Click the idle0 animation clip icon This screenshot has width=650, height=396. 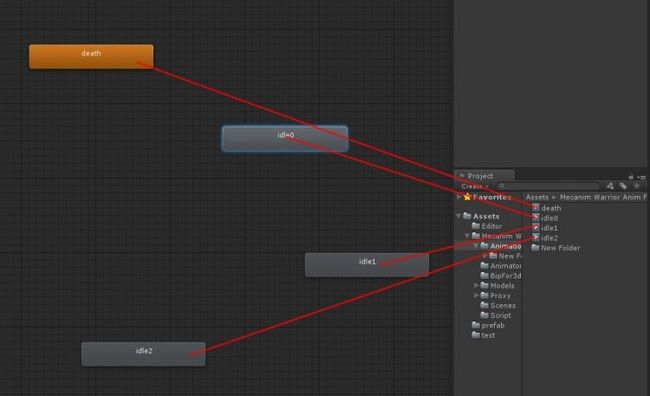click(536, 218)
